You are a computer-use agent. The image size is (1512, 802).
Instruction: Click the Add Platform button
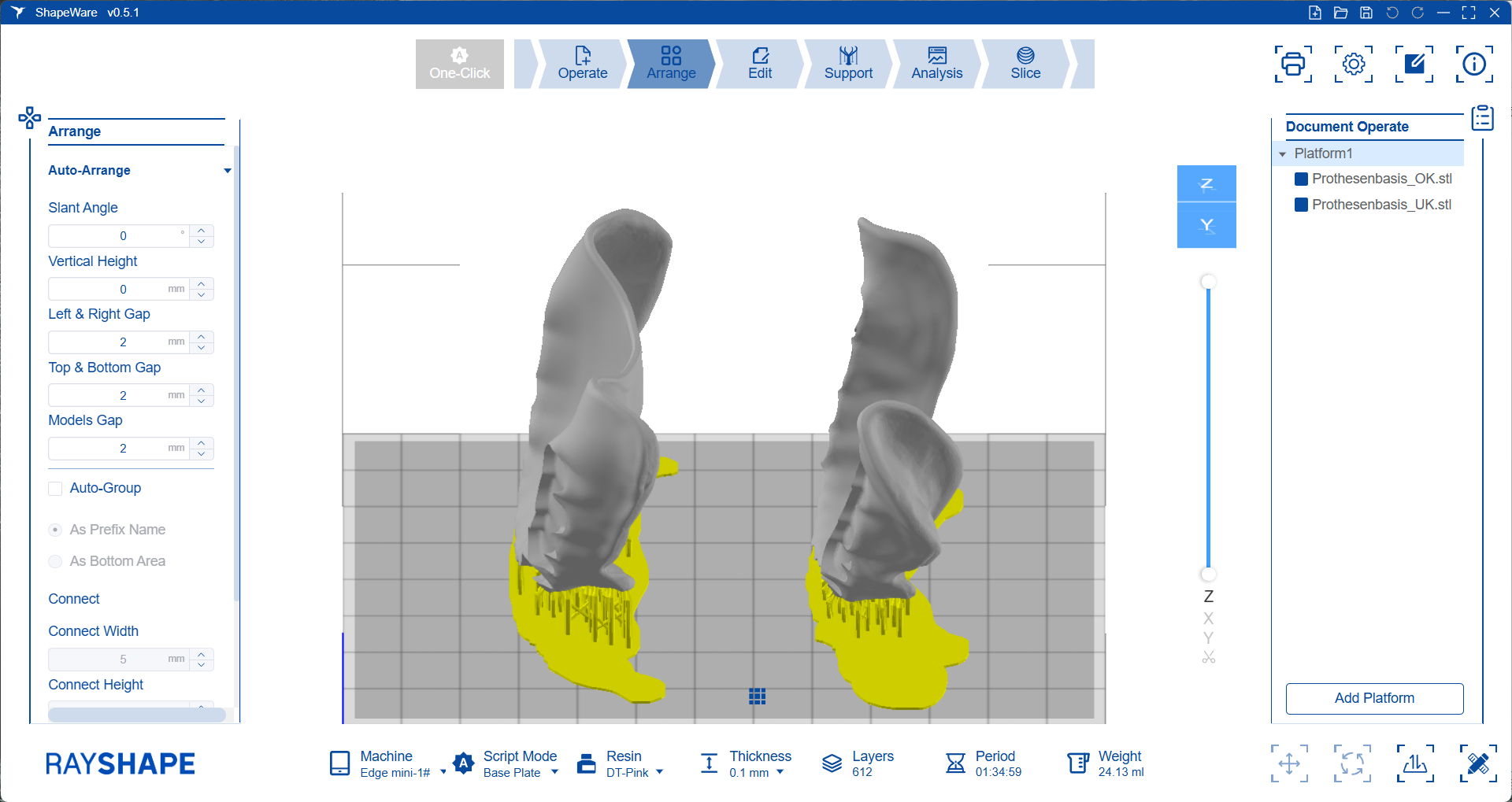click(x=1374, y=698)
